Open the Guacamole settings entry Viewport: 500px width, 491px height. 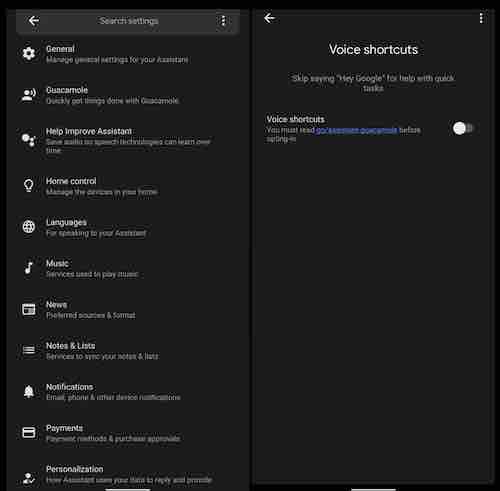(128, 95)
